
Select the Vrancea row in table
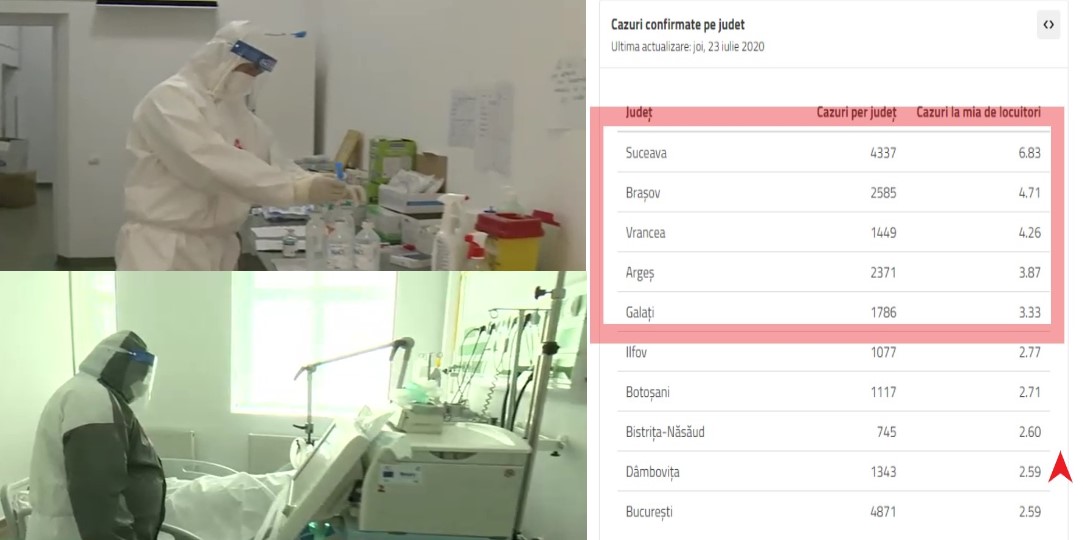coord(834,233)
